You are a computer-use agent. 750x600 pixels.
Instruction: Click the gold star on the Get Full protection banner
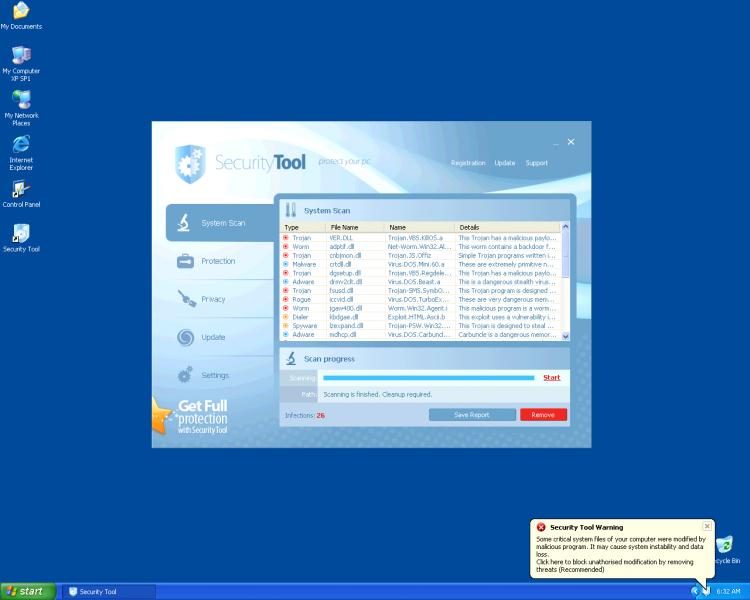coord(161,416)
